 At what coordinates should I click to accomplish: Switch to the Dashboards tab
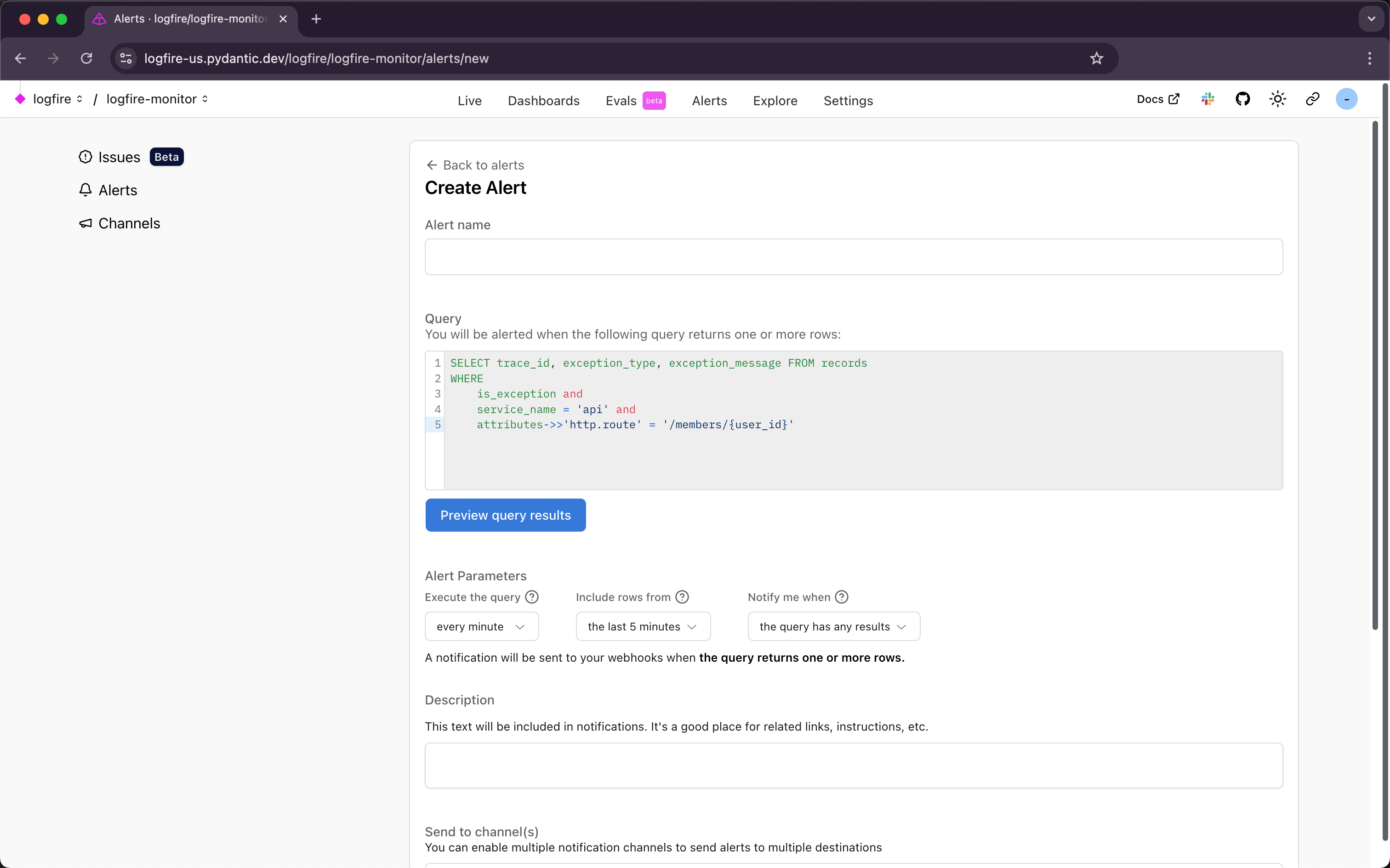543,101
